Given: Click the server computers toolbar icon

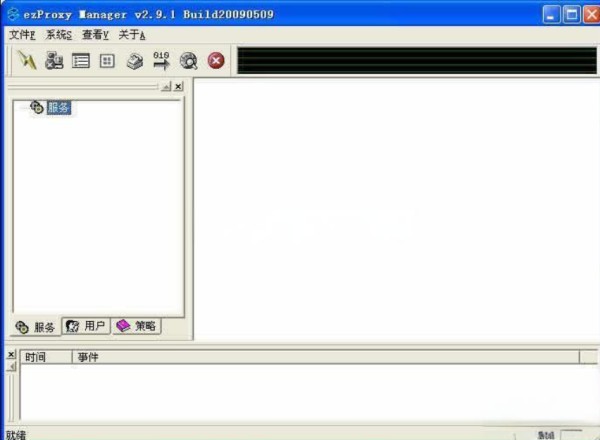Looking at the screenshot, I should [54, 61].
